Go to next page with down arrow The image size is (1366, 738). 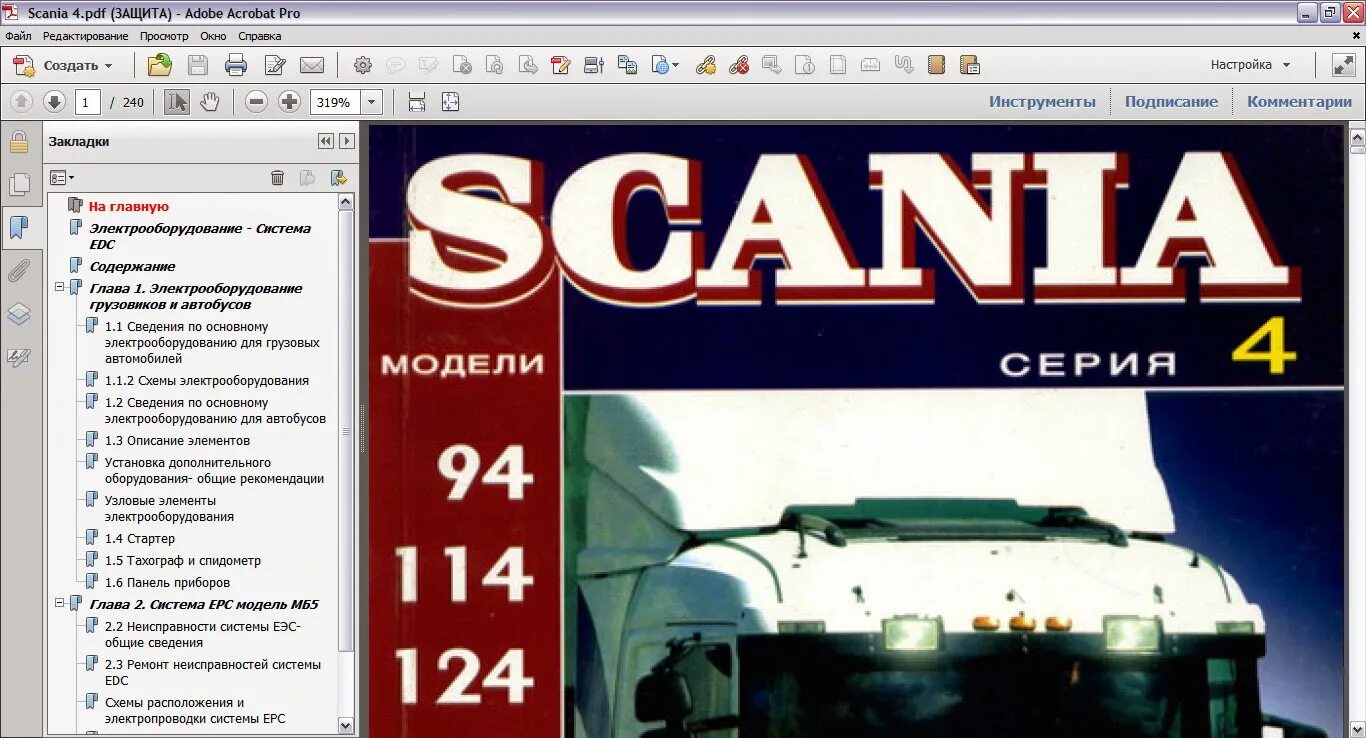coord(54,102)
